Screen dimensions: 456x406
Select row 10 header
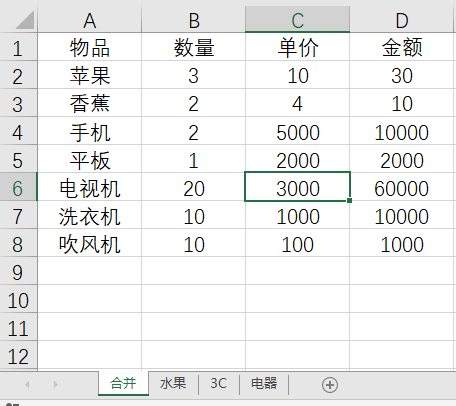(x=18, y=299)
